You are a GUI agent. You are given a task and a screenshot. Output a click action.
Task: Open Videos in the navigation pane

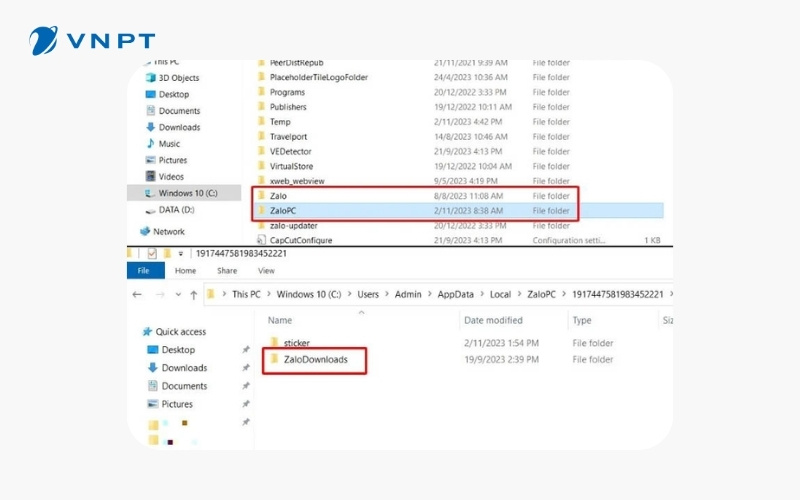171,177
